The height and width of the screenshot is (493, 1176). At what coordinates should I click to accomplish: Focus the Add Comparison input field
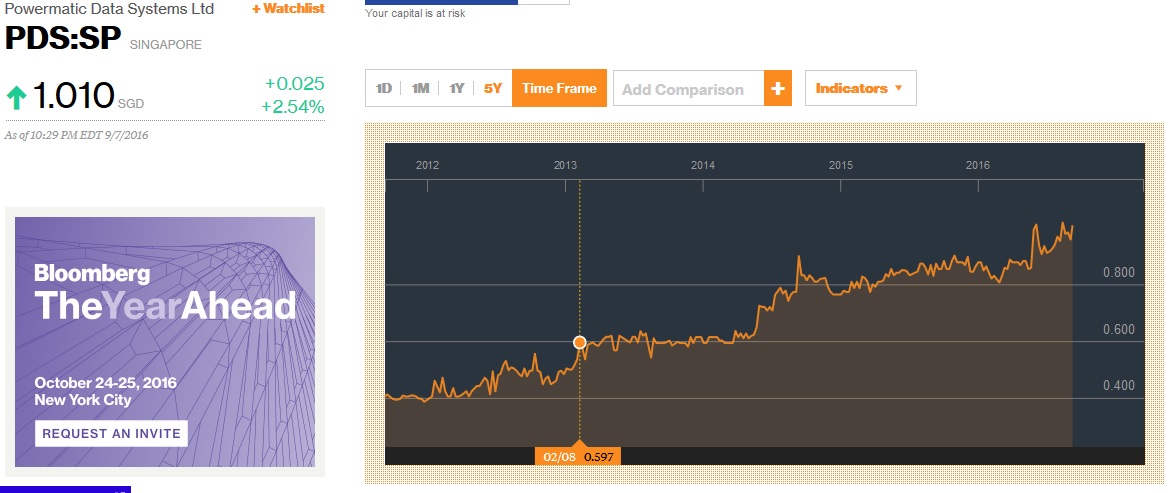688,89
